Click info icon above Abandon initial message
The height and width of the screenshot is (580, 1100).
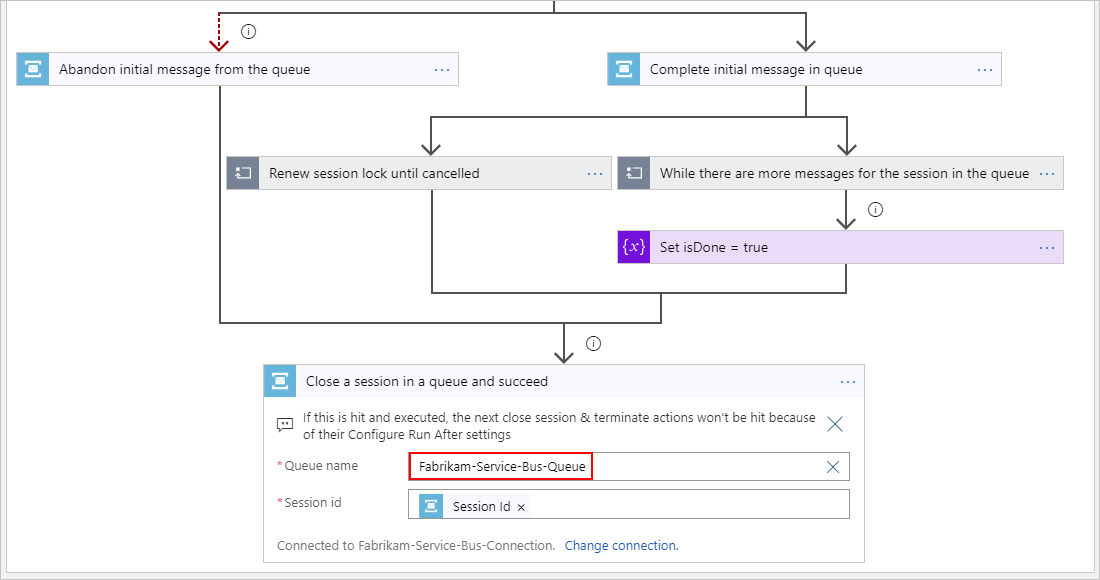[x=249, y=31]
